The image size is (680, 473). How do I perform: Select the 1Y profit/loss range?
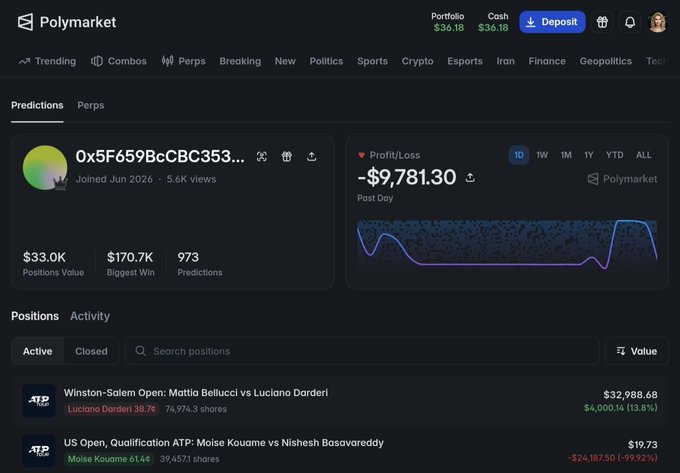(588, 155)
